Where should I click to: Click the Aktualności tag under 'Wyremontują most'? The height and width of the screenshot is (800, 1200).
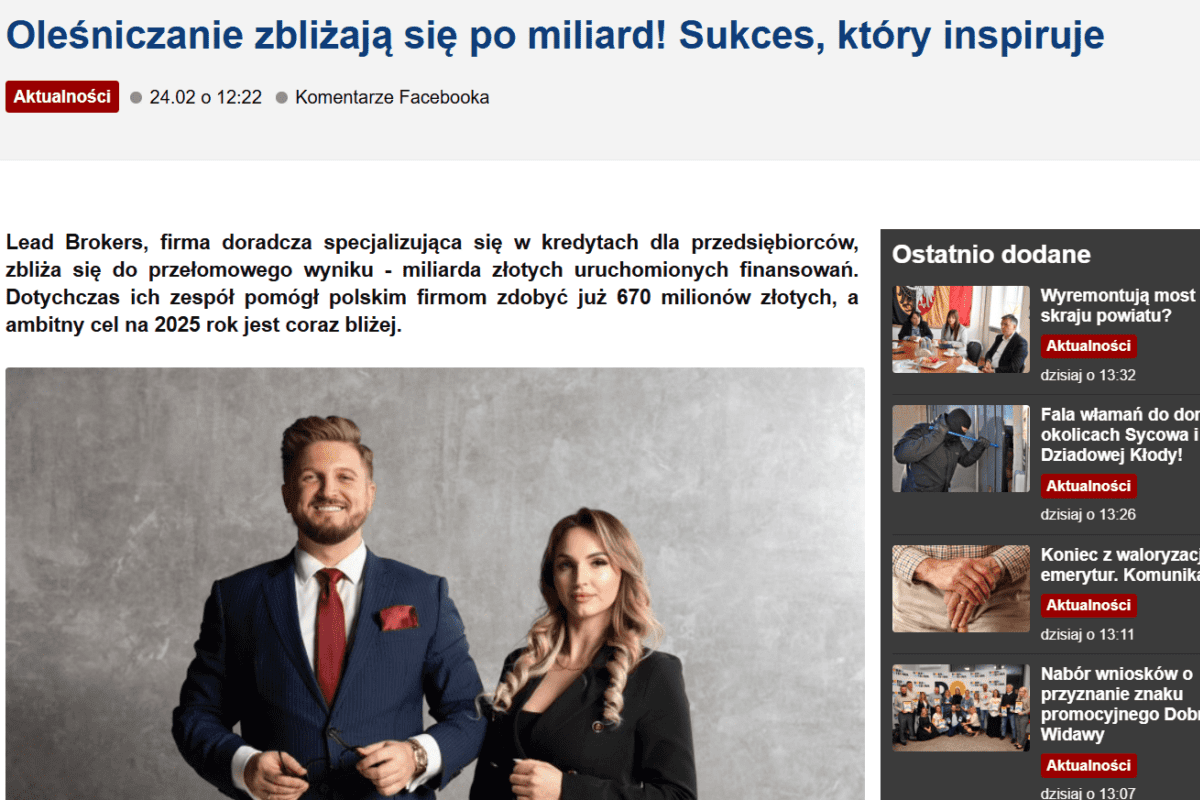(1089, 346)
